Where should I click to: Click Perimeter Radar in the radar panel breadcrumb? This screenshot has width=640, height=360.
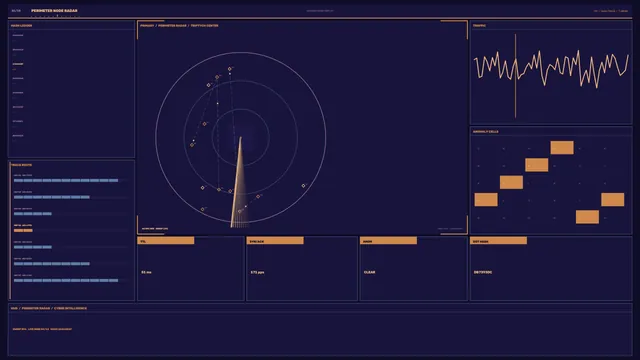point(172,25)
